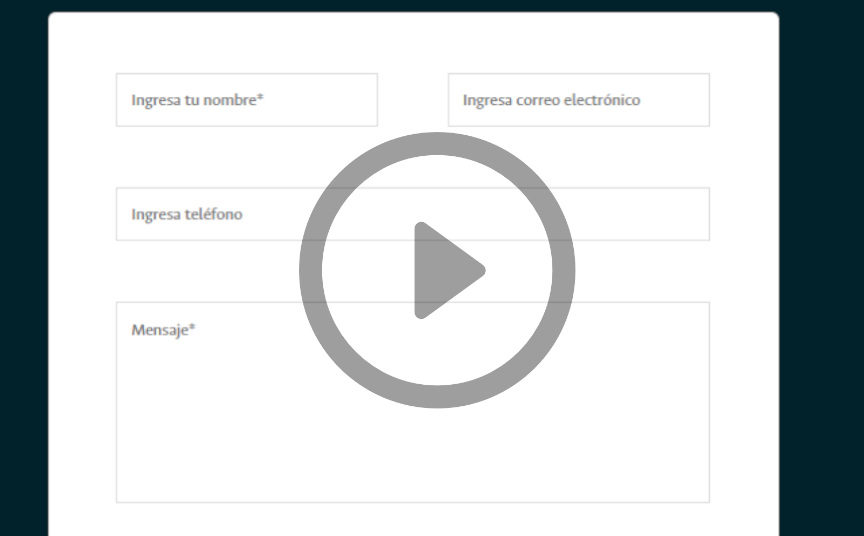
Task: Click the "Ingresa correo electrónico" placeholder text
Action: pos(552,100)
